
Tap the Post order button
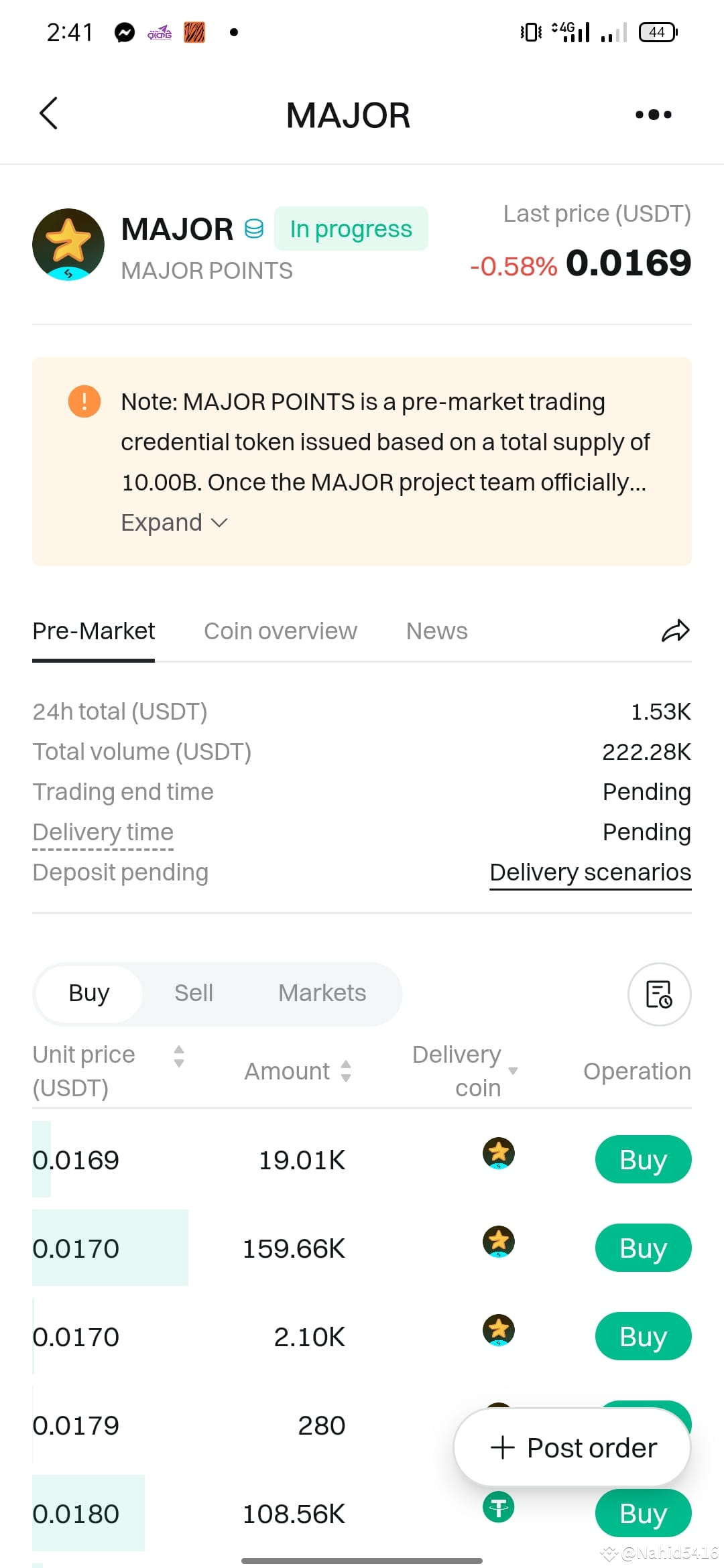(572, 1447)
